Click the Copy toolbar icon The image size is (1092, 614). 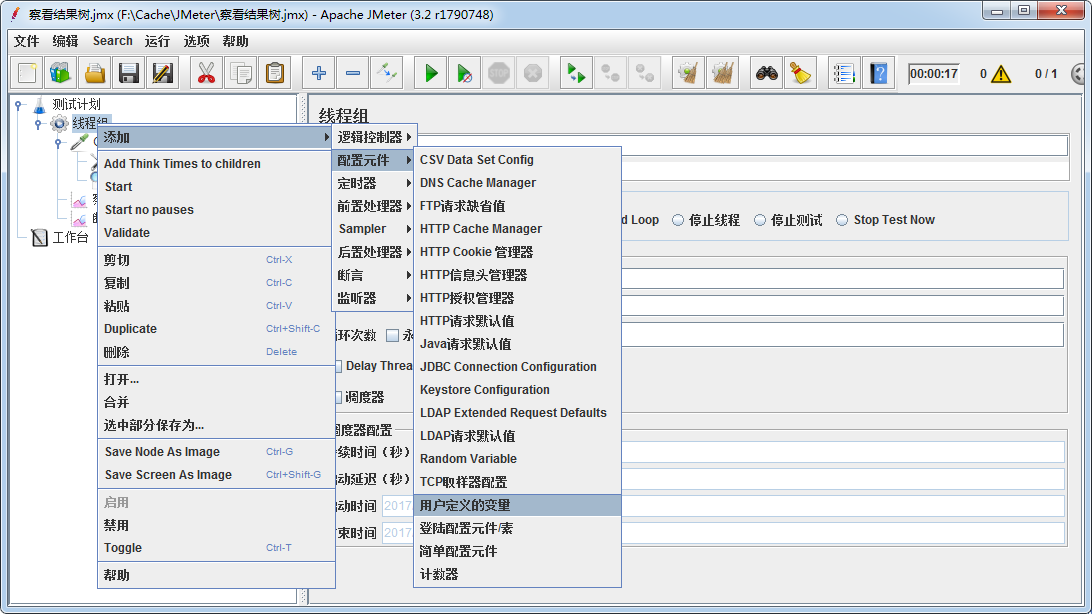click(x=241, y=73)
